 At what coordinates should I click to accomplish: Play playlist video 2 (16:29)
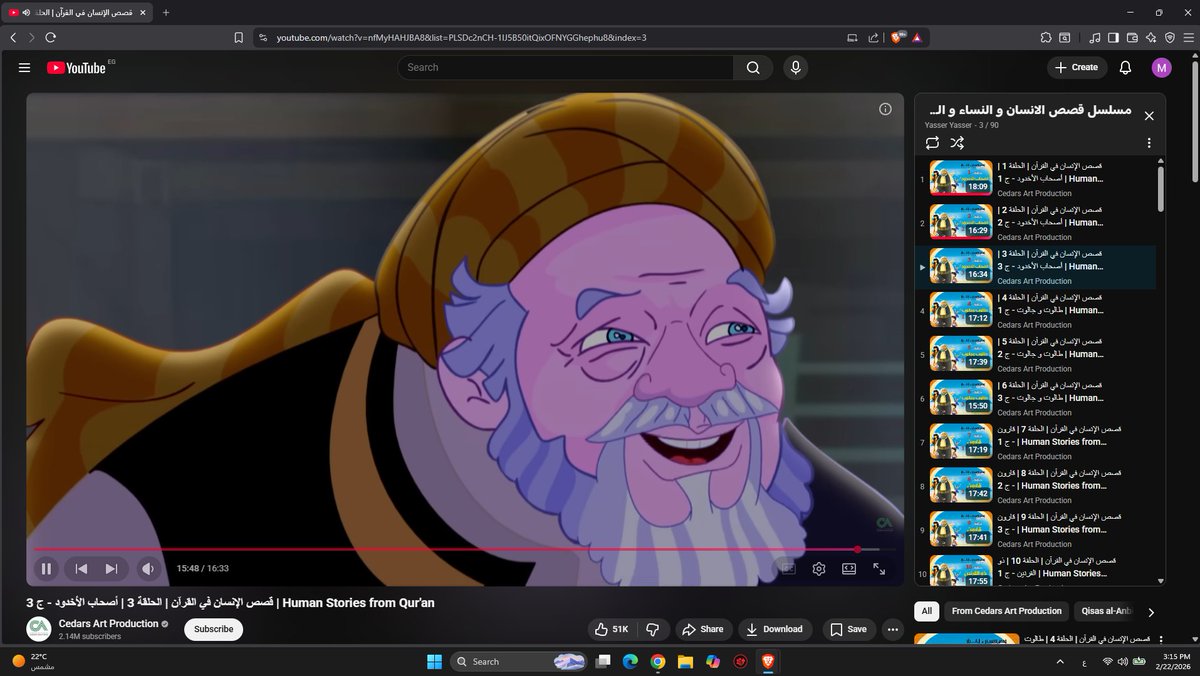point(1035,223)
